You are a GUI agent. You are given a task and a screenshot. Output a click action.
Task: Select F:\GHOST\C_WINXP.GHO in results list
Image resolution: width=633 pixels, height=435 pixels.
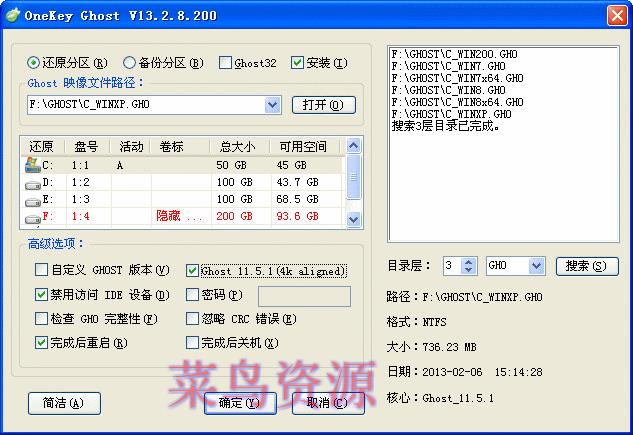coord(451,115)
